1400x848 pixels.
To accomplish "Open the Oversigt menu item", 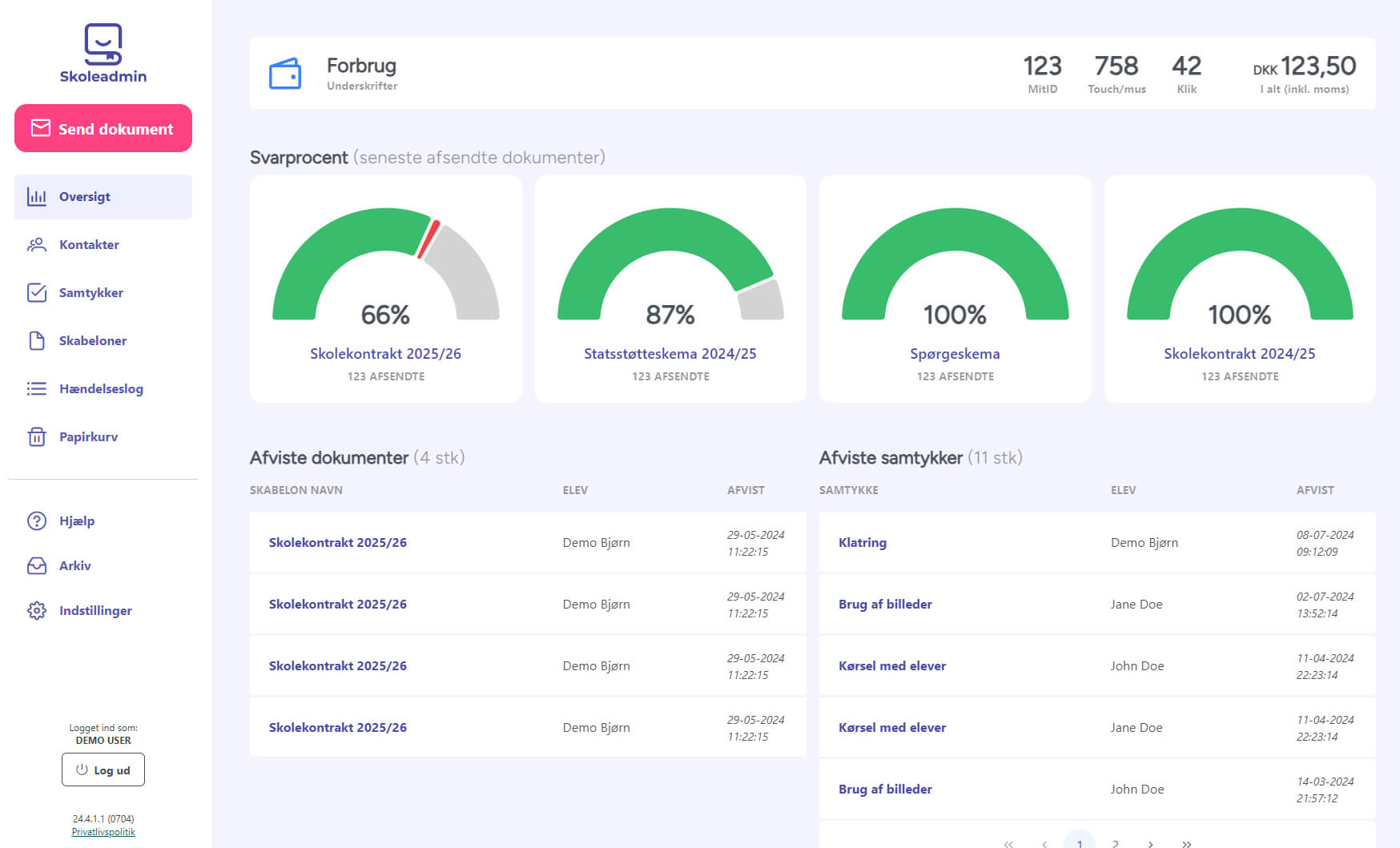I will coord(103,197).
